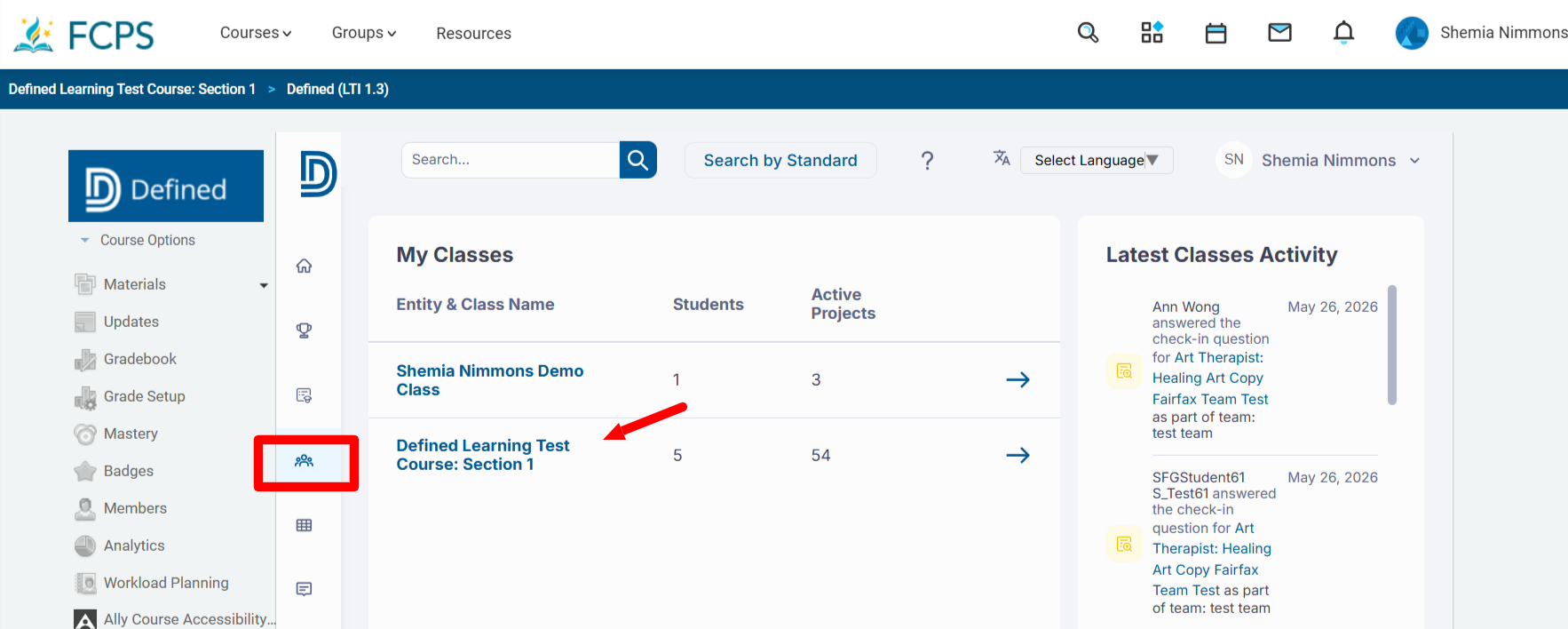Click the Shemia Nimmons name in top bar

point(1503,33)
